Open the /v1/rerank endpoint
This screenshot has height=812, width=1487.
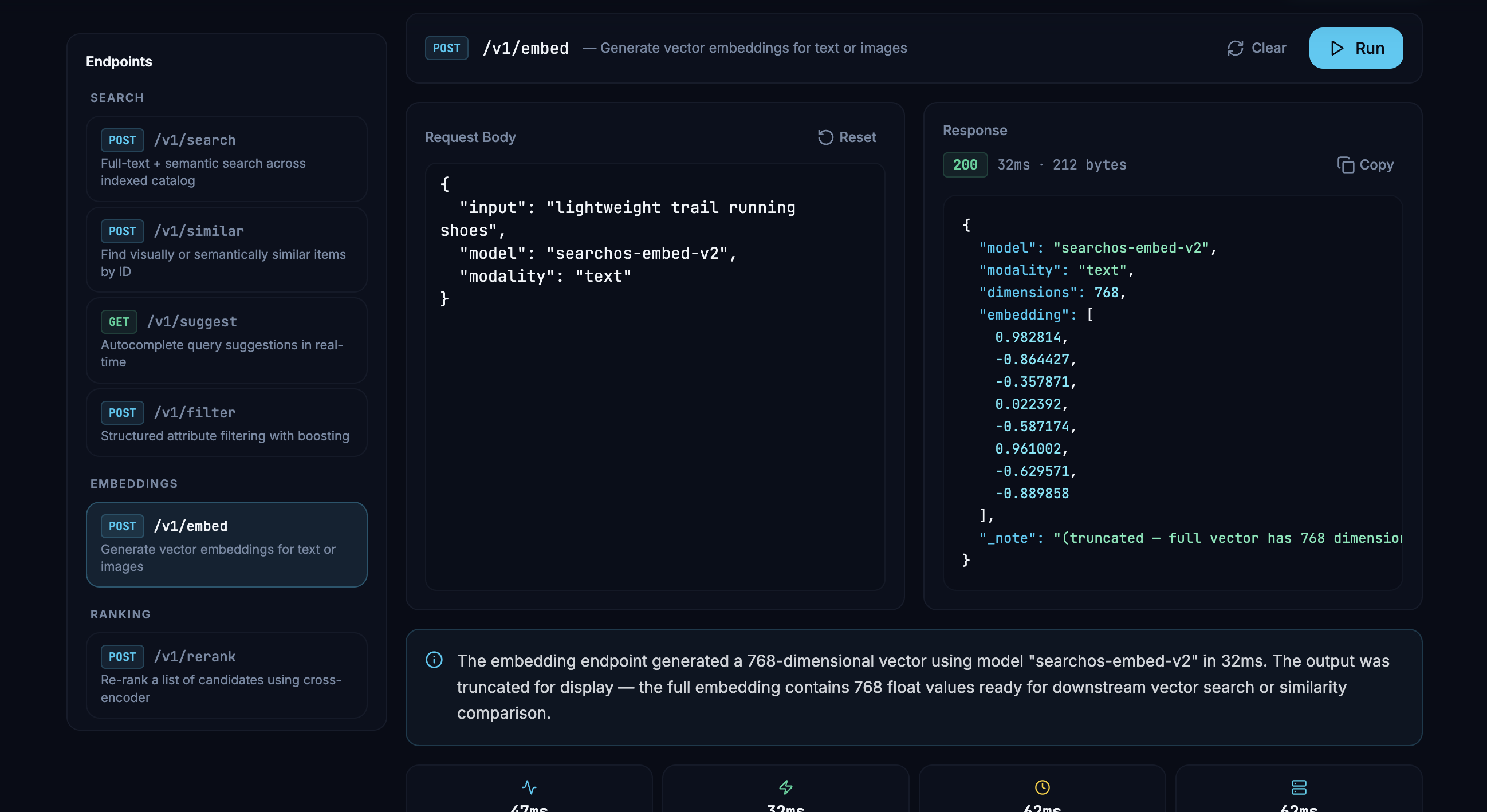226,676
